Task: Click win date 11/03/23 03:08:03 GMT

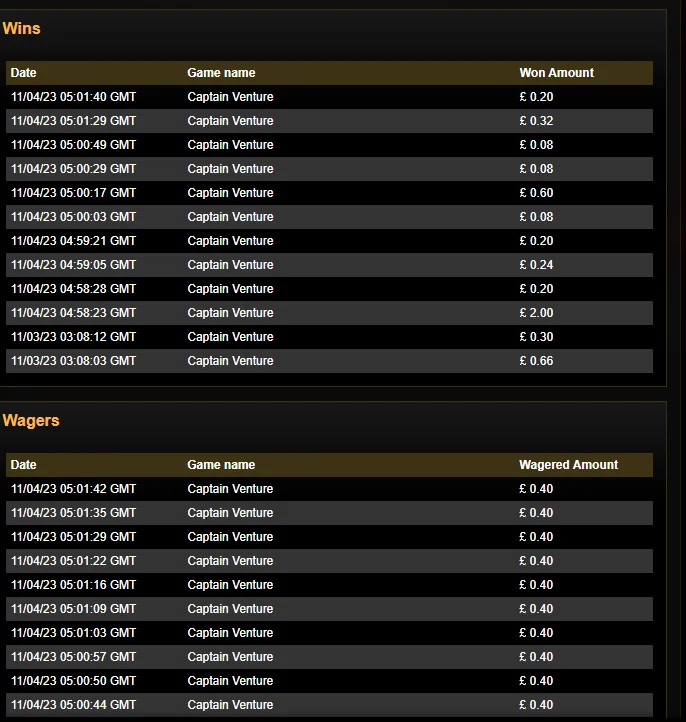Action: click(74, 361)
